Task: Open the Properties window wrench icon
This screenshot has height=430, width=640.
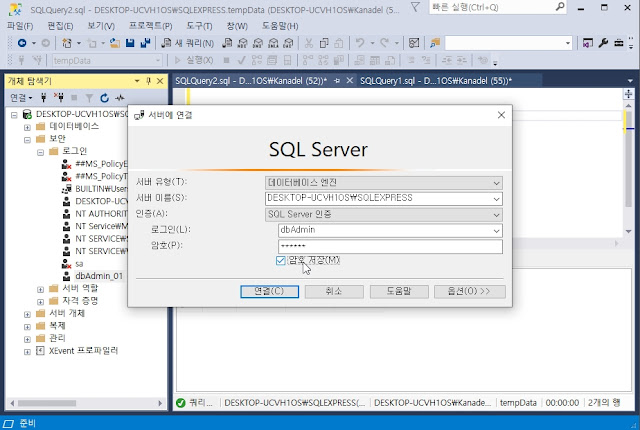Action: tap(603, 43)
